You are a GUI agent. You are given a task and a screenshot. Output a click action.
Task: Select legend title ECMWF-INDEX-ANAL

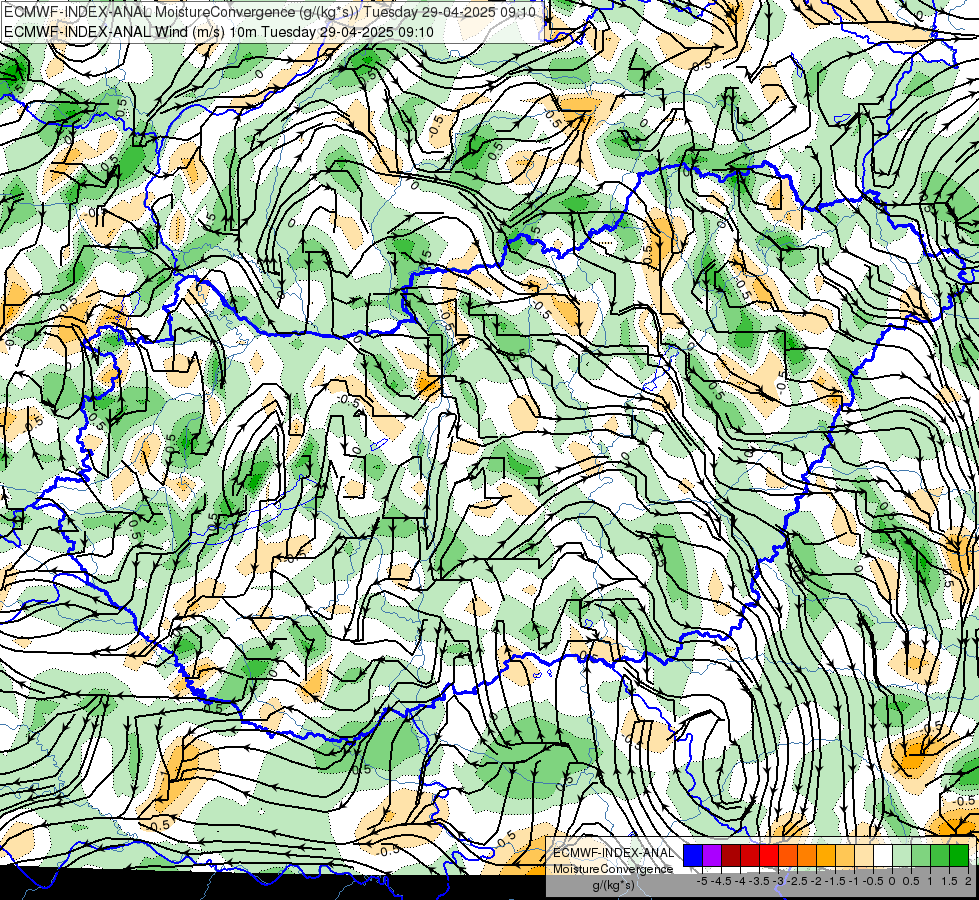[x=613, y=853]
